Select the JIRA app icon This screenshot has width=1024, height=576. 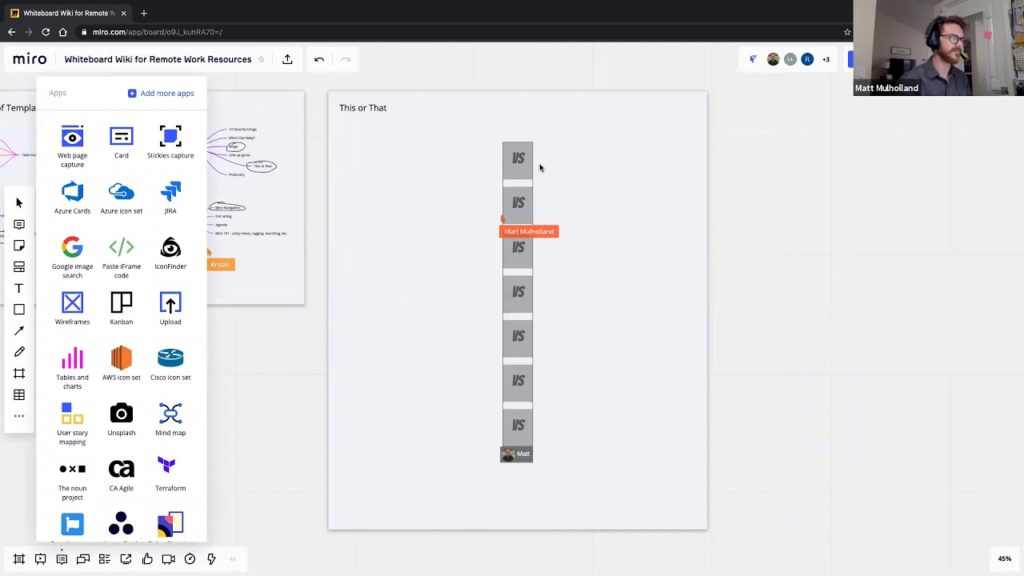coord(170,192)
